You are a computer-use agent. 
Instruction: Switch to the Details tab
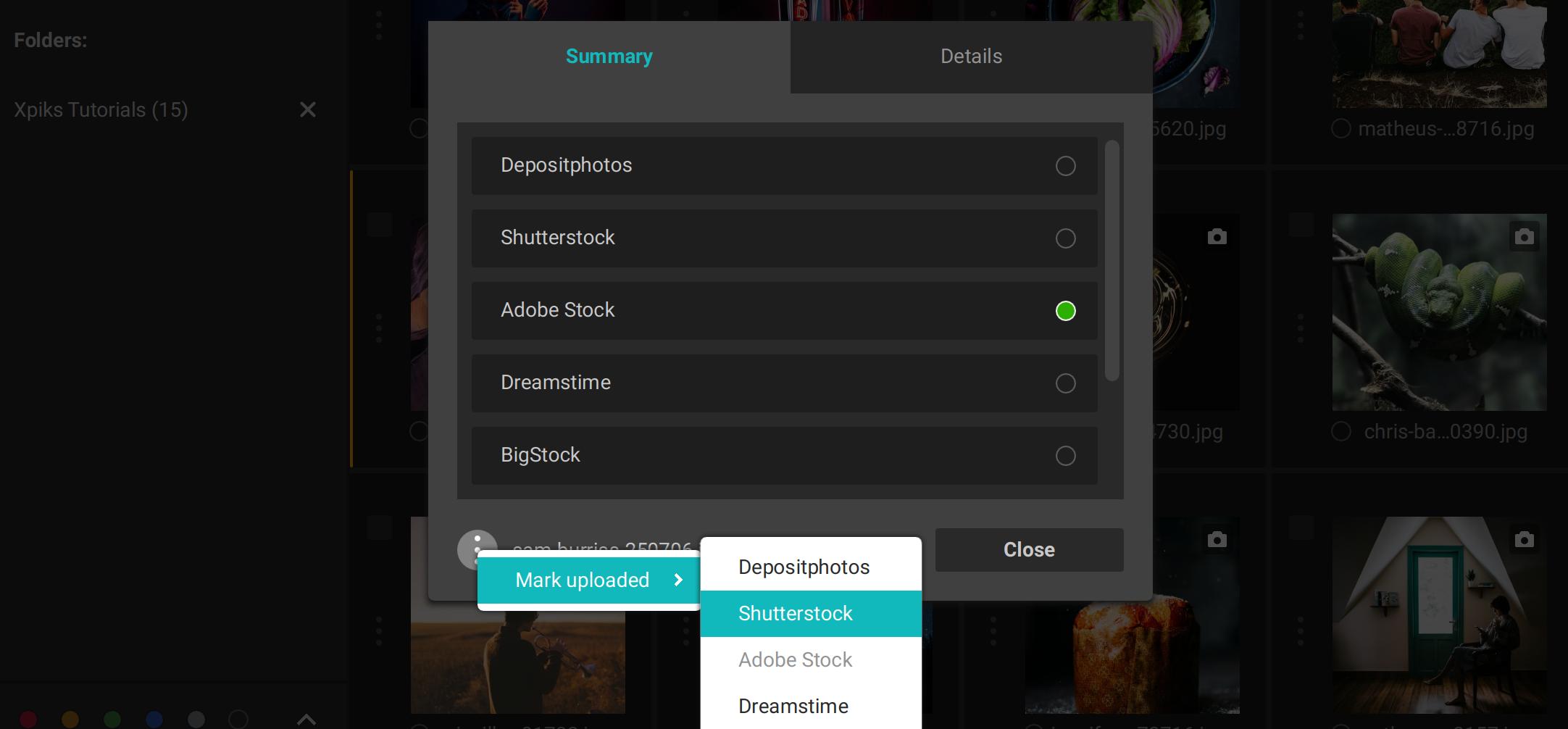pos(971,56)
